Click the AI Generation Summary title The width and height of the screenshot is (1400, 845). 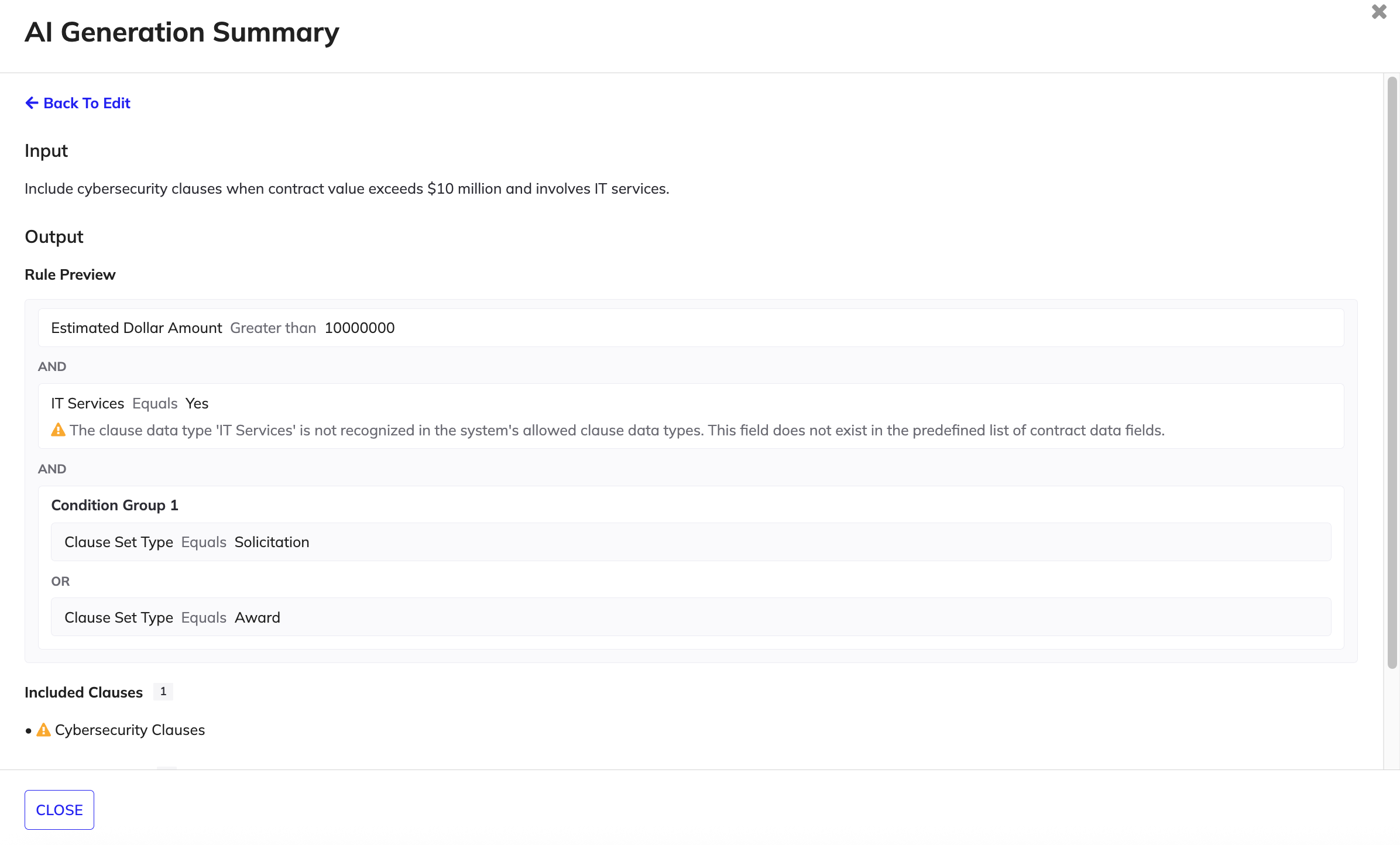click(x=182, y=32)
